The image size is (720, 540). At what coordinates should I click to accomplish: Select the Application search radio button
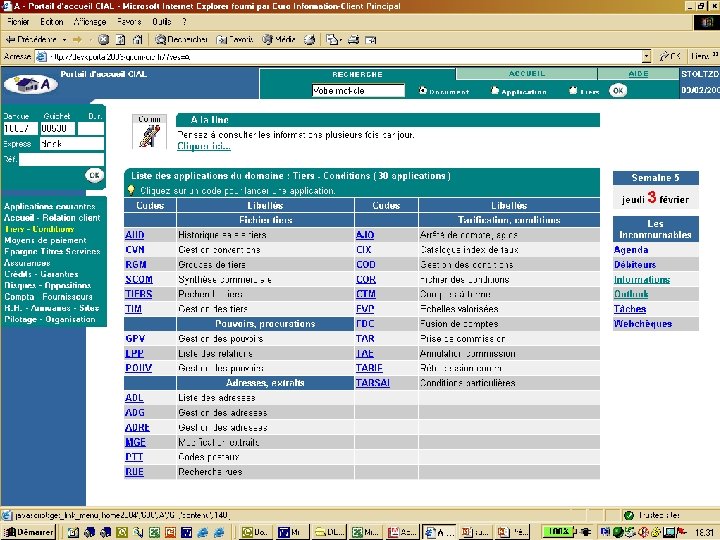click(494, 91)
